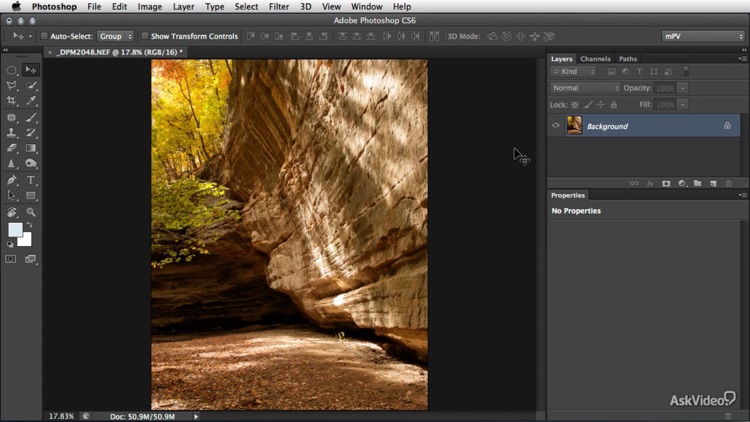Screen dimensions: 750x422
Task: Toggle lock image pixels brush icon
Action: (588, 104)
